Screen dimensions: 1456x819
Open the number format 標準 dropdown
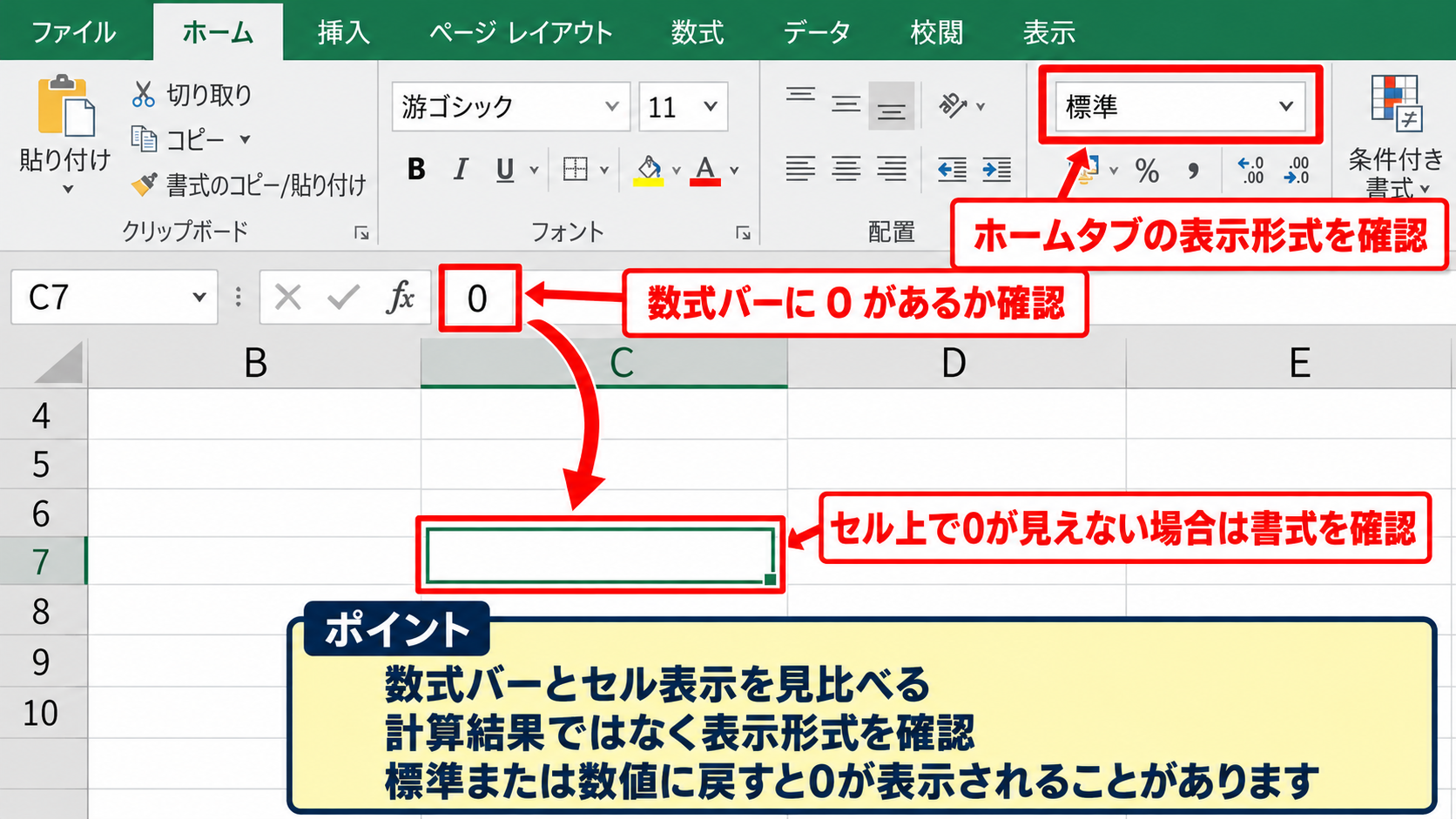click(1285, 106)
